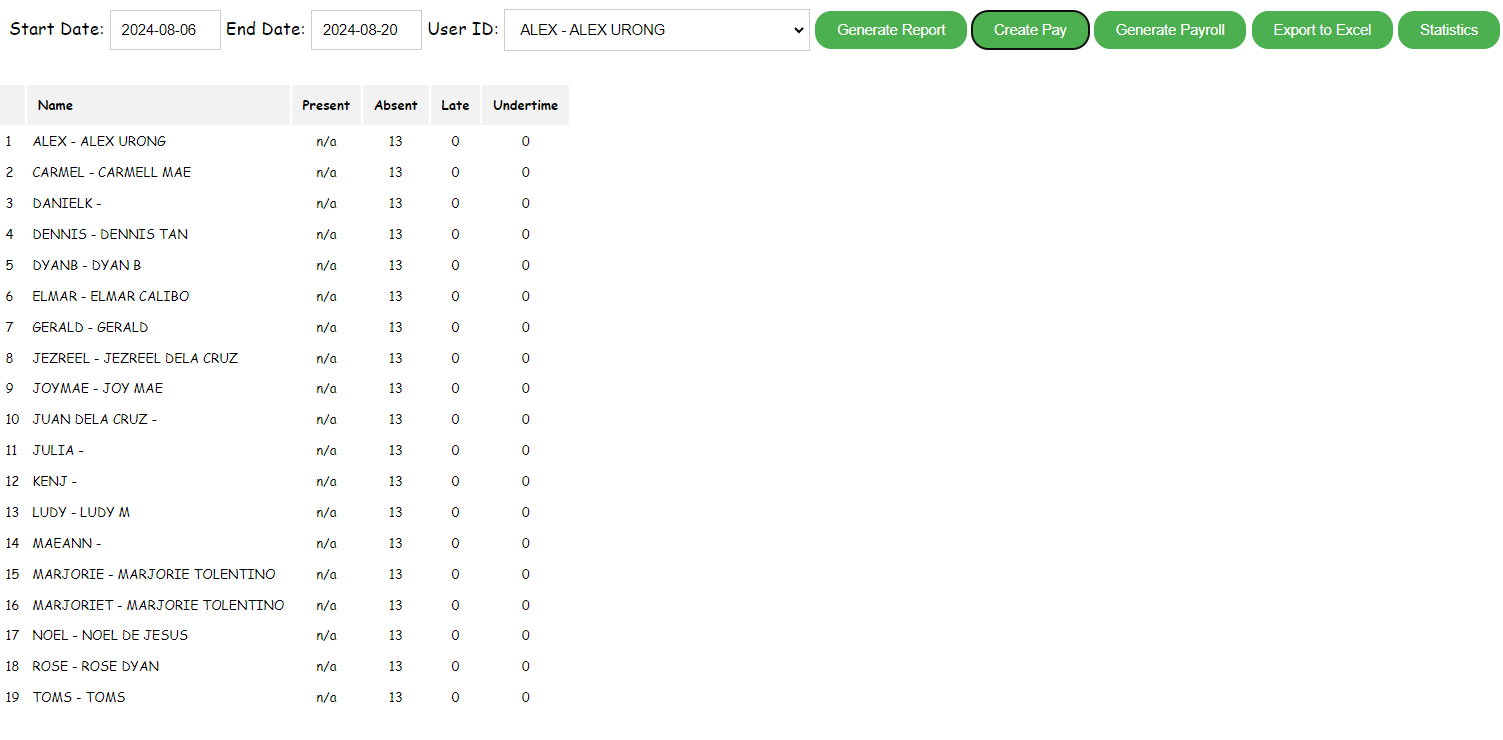Click the Name column header
1503x740 pixels.
(56, 105)
